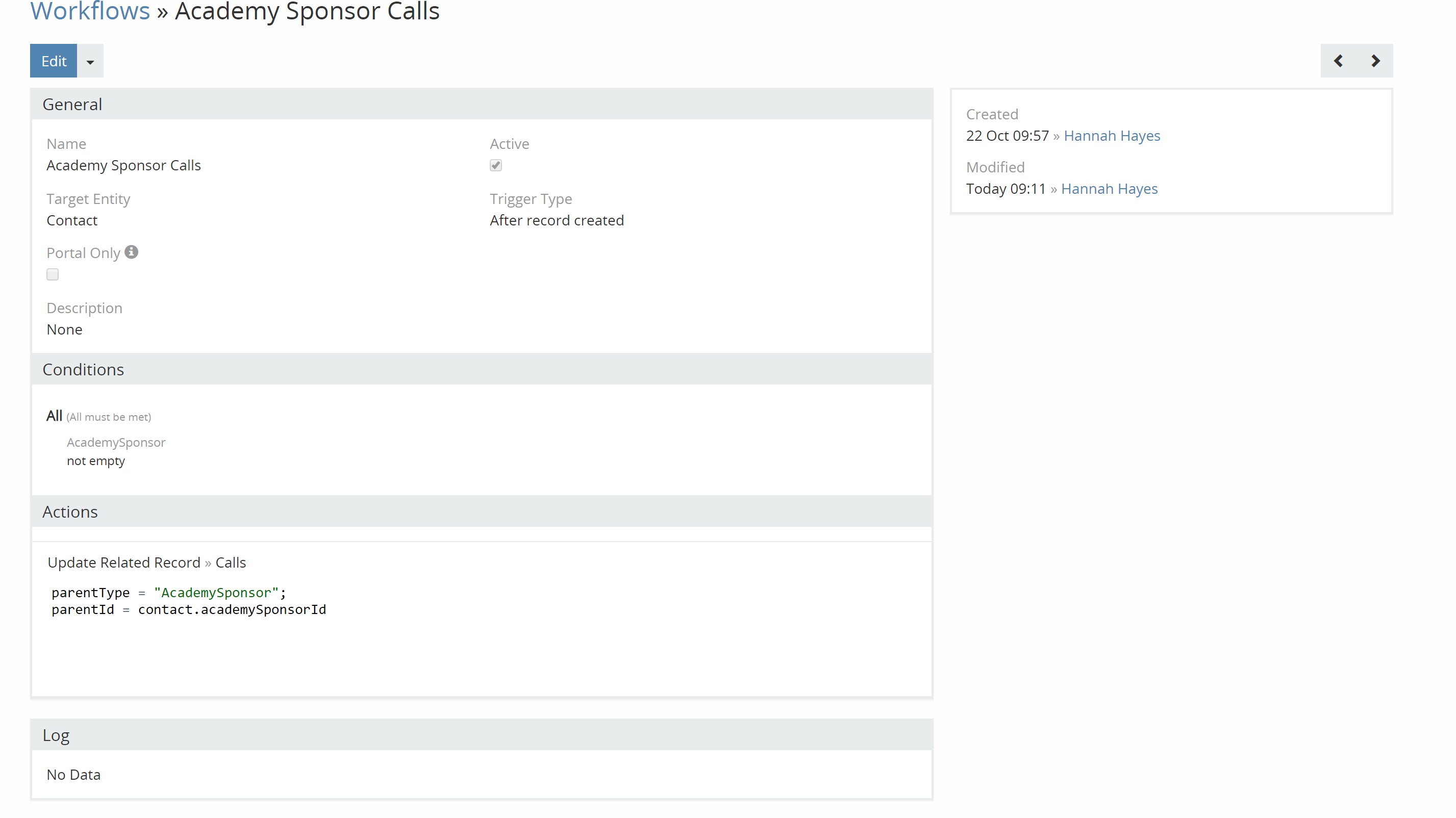
Task: Click the Name value Academy Sponsor Calls
Action: point(123,166)
